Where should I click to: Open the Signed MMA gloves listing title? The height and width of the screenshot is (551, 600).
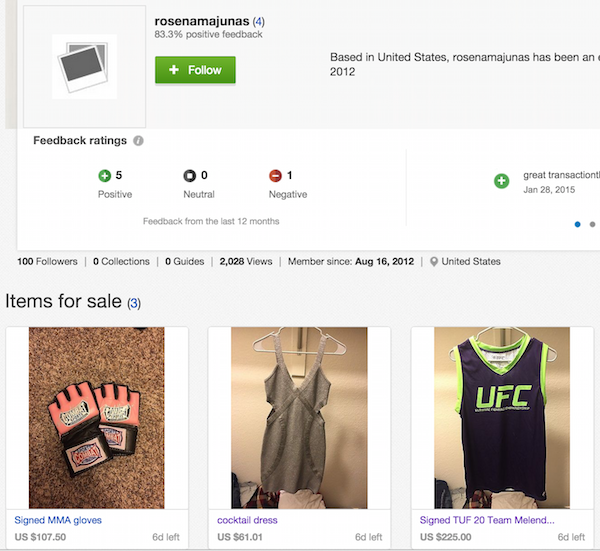point(58,520)
